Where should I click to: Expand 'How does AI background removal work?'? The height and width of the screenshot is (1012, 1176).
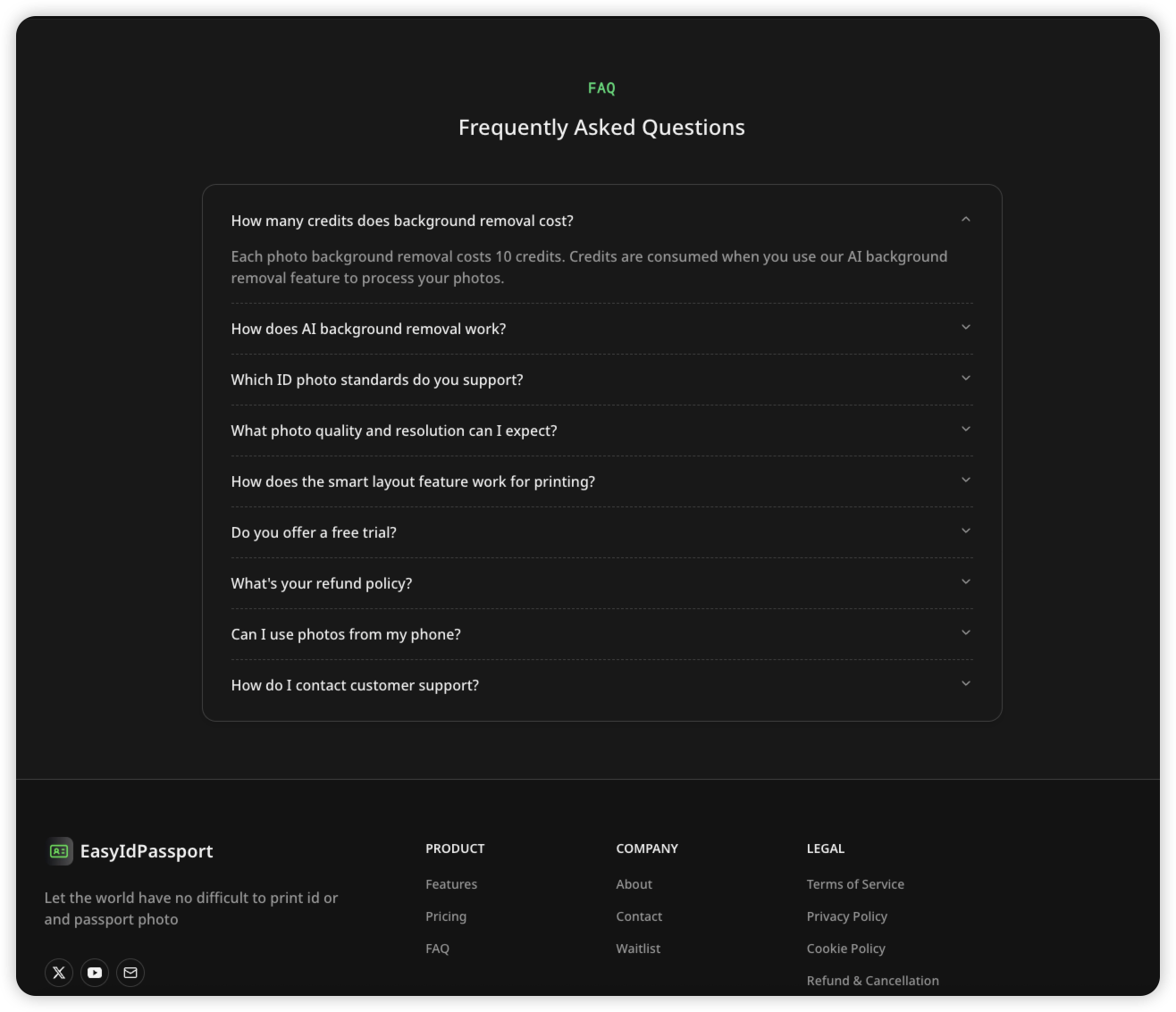tap(601, 328)
